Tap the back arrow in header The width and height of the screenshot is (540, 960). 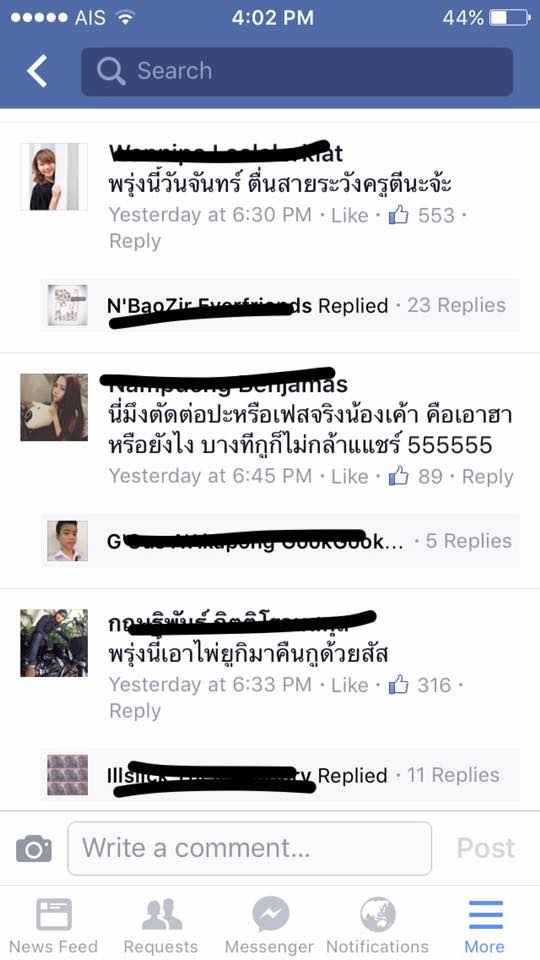point(37,71)
